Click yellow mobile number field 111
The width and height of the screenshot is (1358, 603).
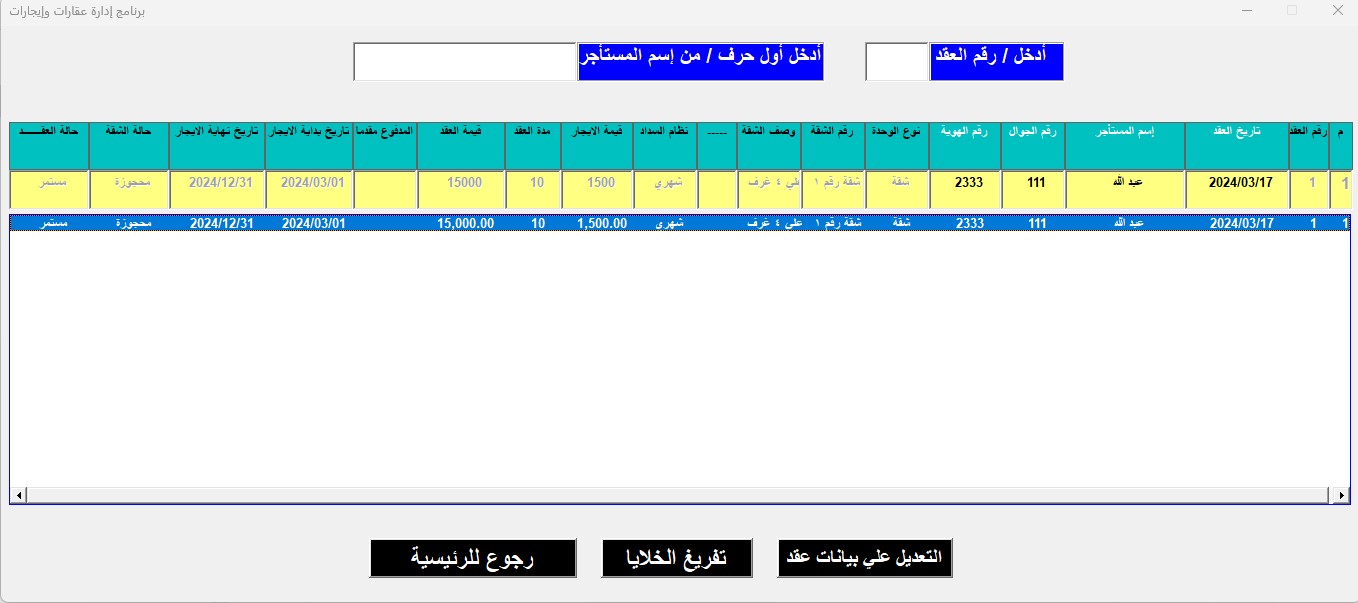[1033, 189]
